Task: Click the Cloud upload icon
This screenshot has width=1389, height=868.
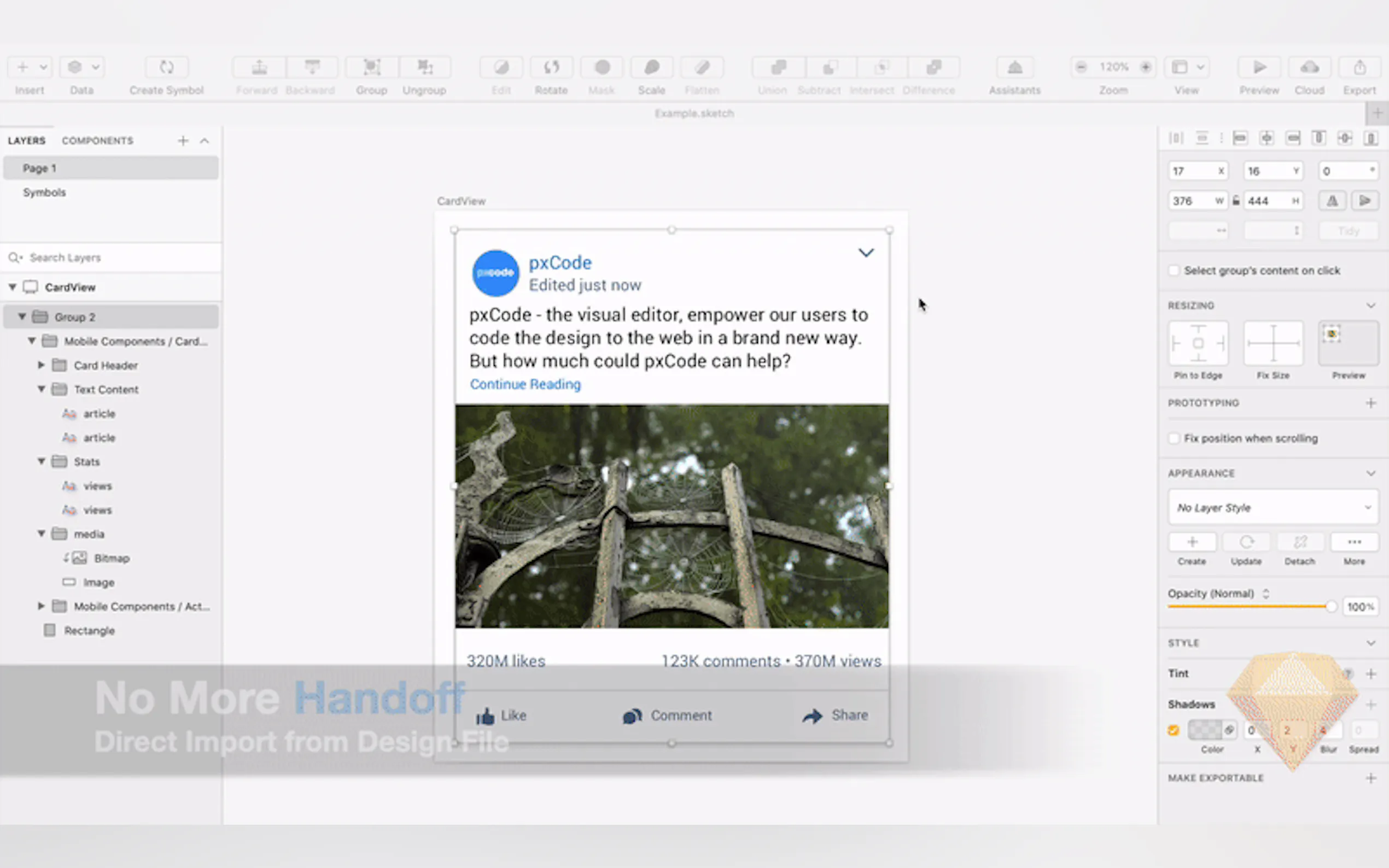Action: tap(1309, 68)
